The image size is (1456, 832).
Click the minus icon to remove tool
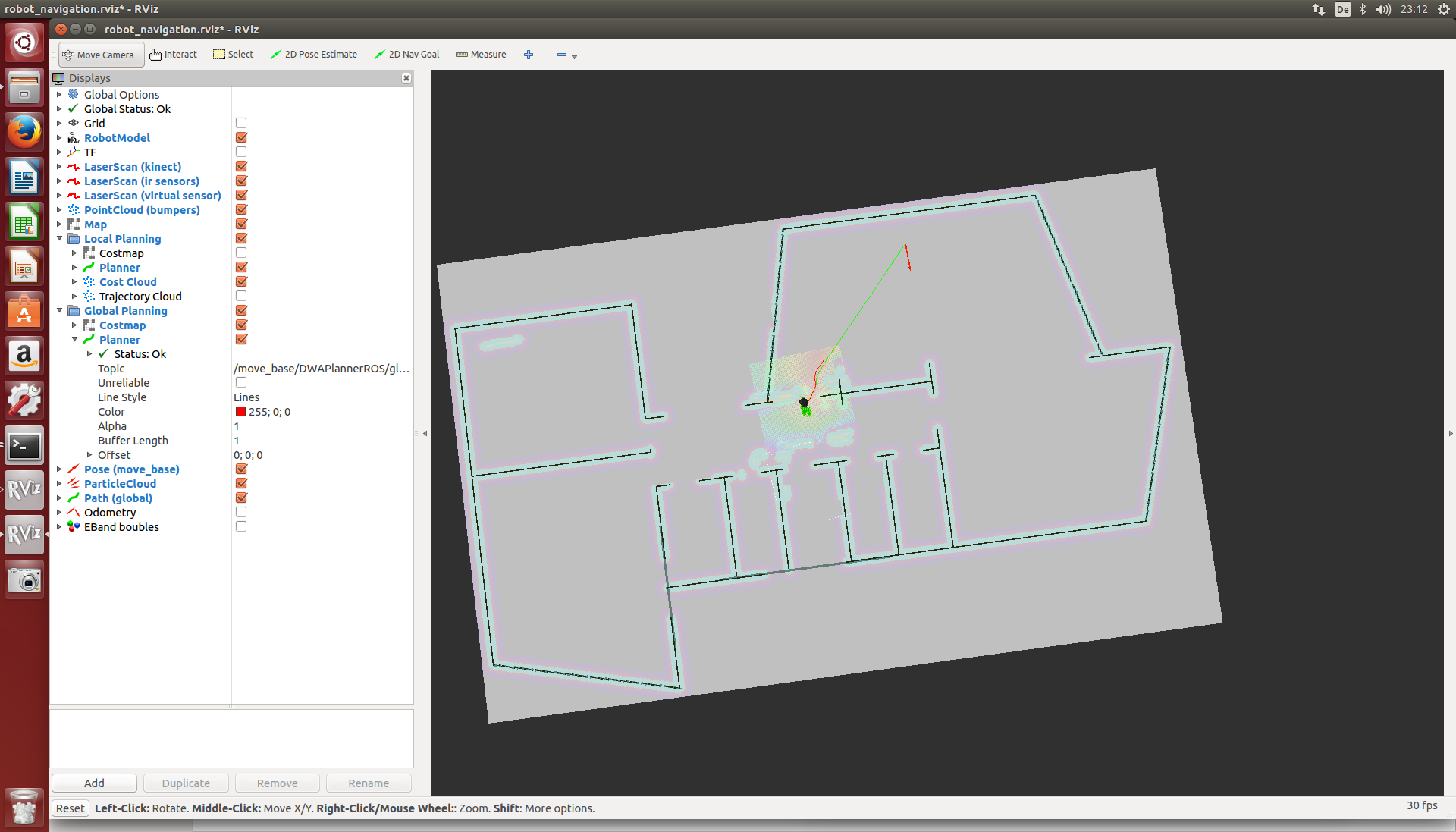click(x=562, y=55)
